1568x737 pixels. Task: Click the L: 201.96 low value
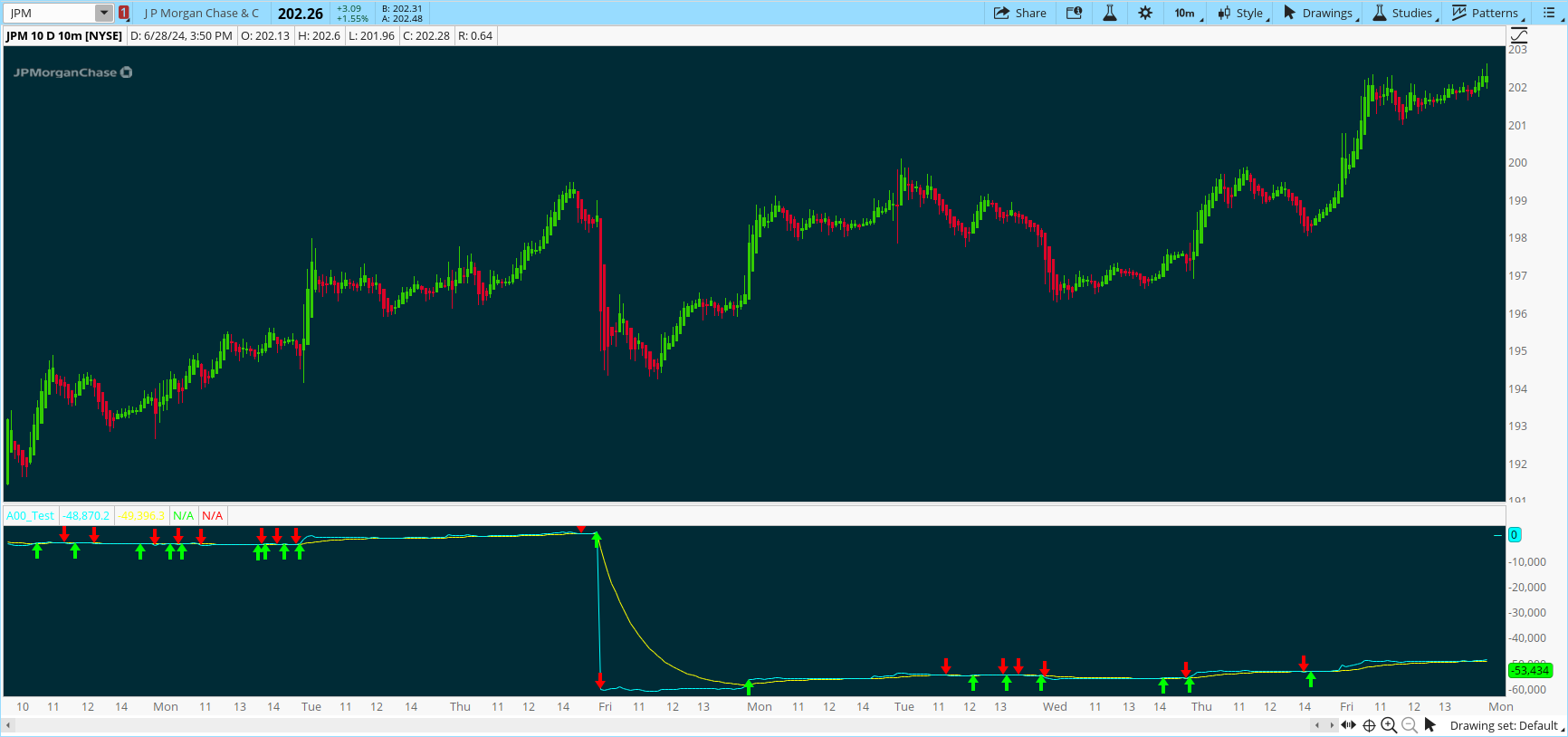tap(372, 36)
